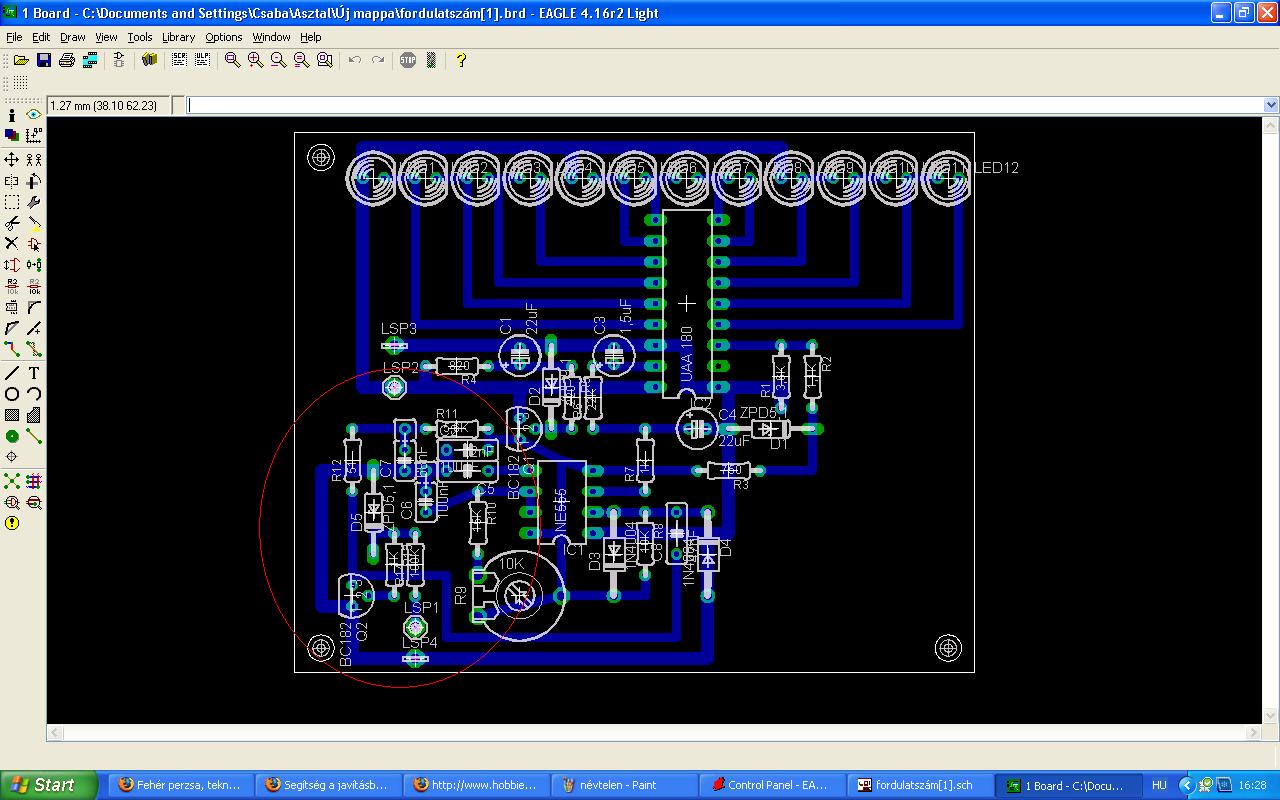Click the Zoom in magnifier icon

[x=256, y=60]
